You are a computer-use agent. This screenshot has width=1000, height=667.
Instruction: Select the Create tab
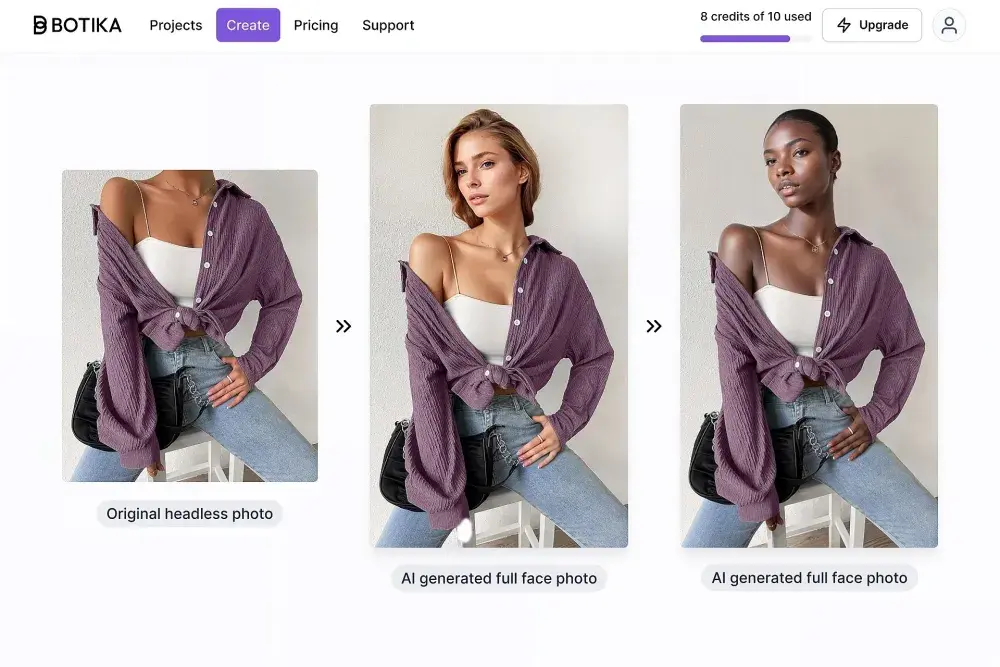pos(248,25)
